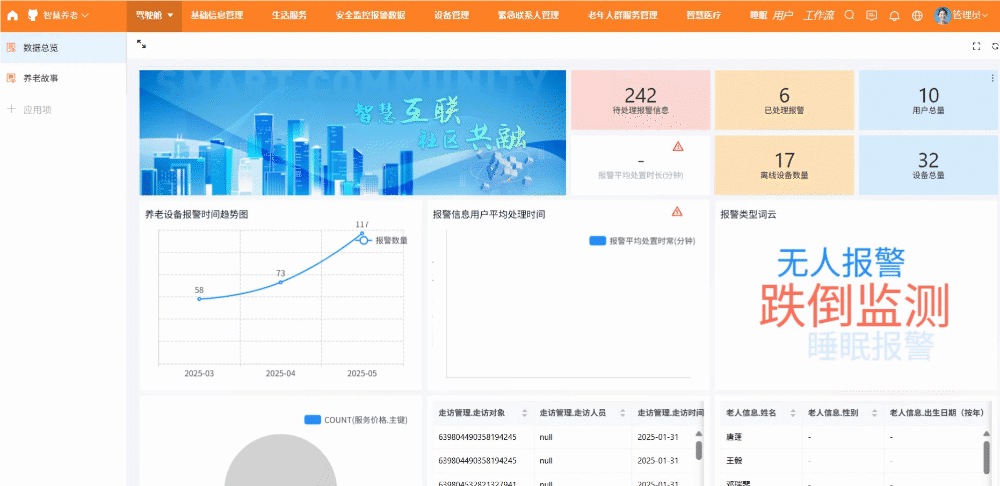Open the search magnifier icon
This screenshot has height=486, width=1000.
click(849, 15)
